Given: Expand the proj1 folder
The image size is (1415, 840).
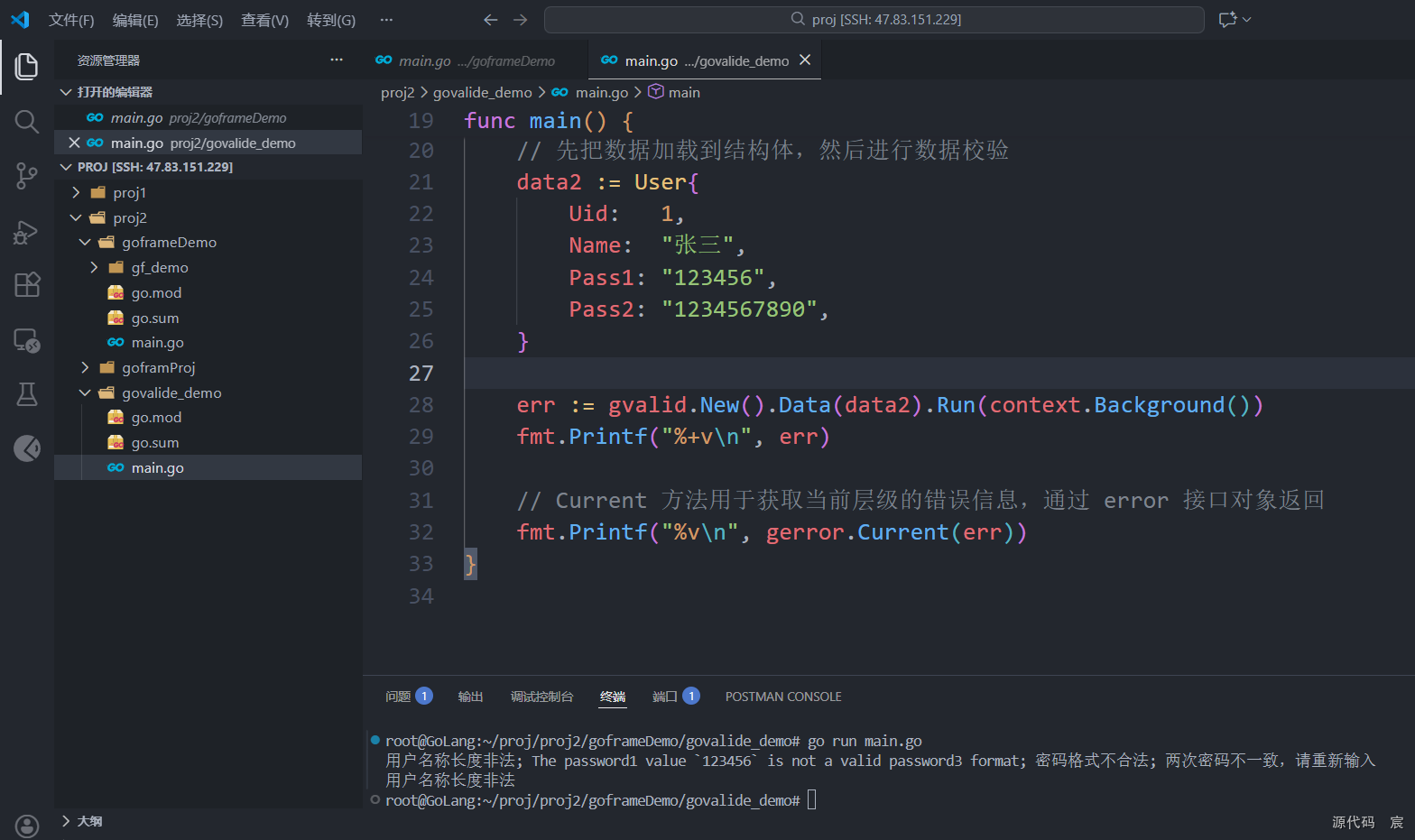Looking at the screenshot, I should click(208, 192).
